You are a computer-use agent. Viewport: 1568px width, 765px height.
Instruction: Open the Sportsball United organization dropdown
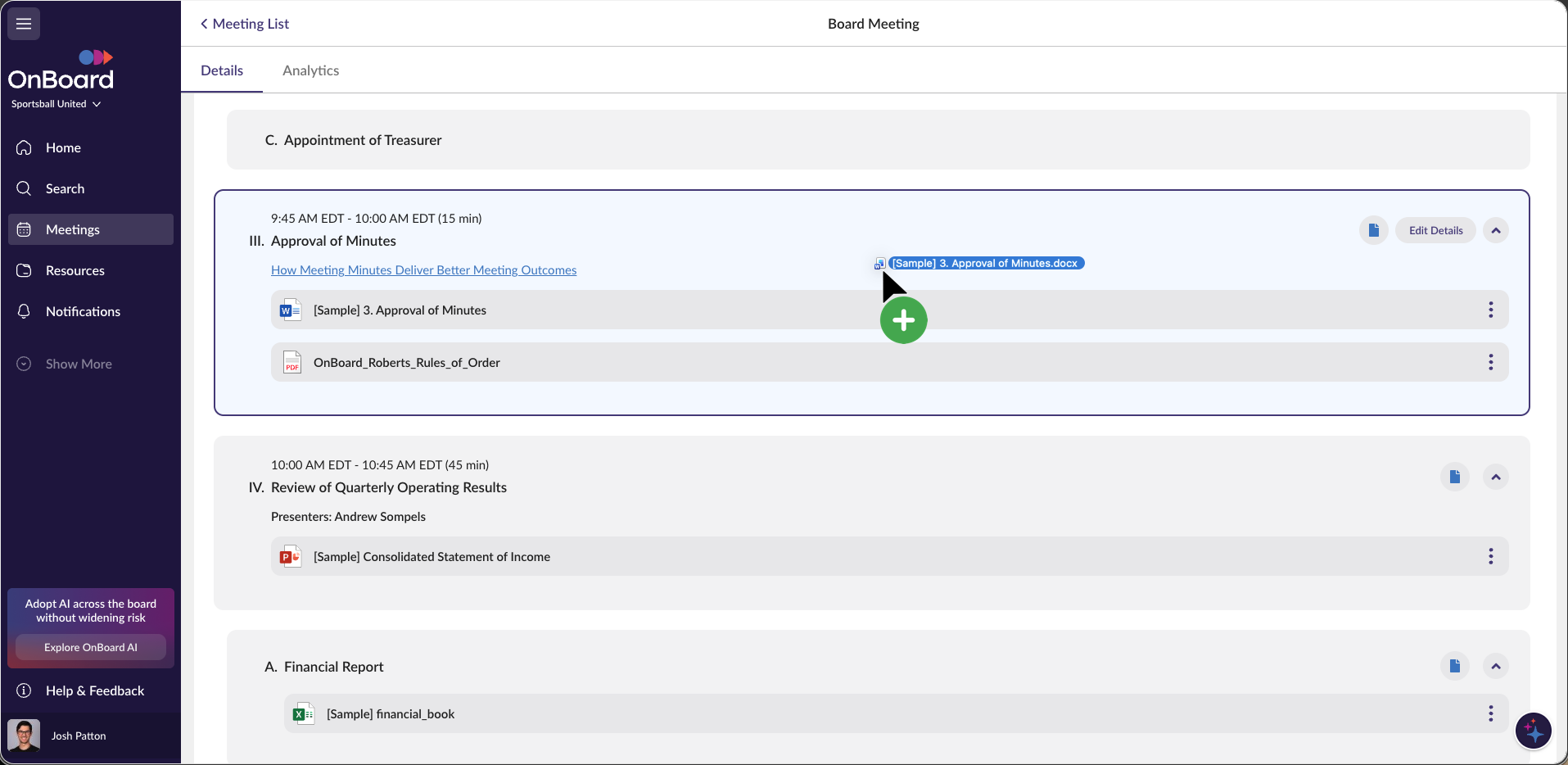(56, 104)
